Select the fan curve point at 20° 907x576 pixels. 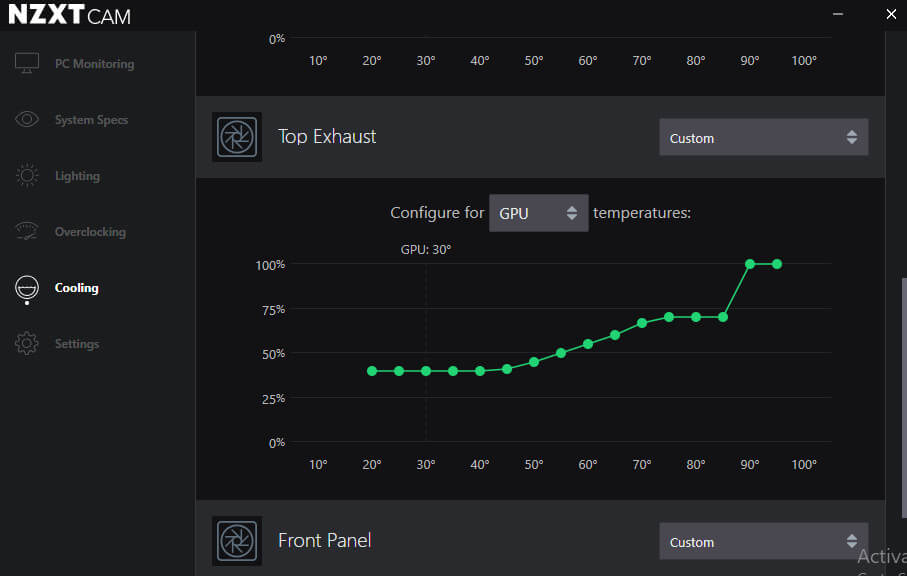tap(372, 371)
